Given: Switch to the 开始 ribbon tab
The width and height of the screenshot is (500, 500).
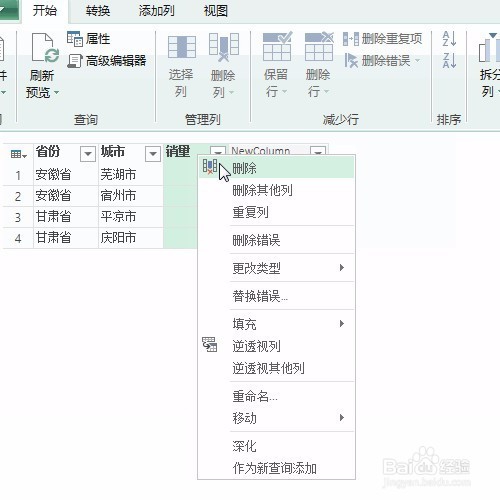Looking at the screenshot, I should click(x=45, y=11).
